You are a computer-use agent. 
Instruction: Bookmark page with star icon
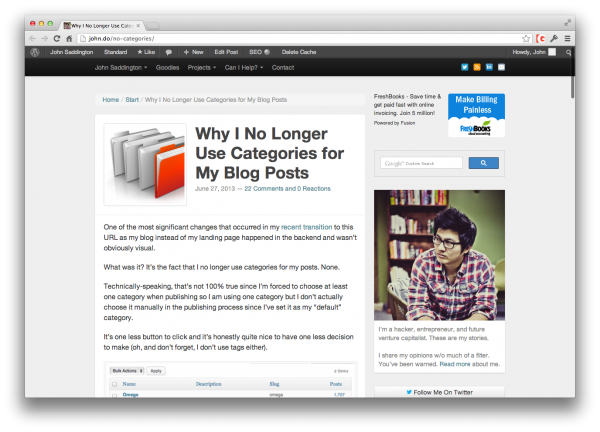[526, 39]
